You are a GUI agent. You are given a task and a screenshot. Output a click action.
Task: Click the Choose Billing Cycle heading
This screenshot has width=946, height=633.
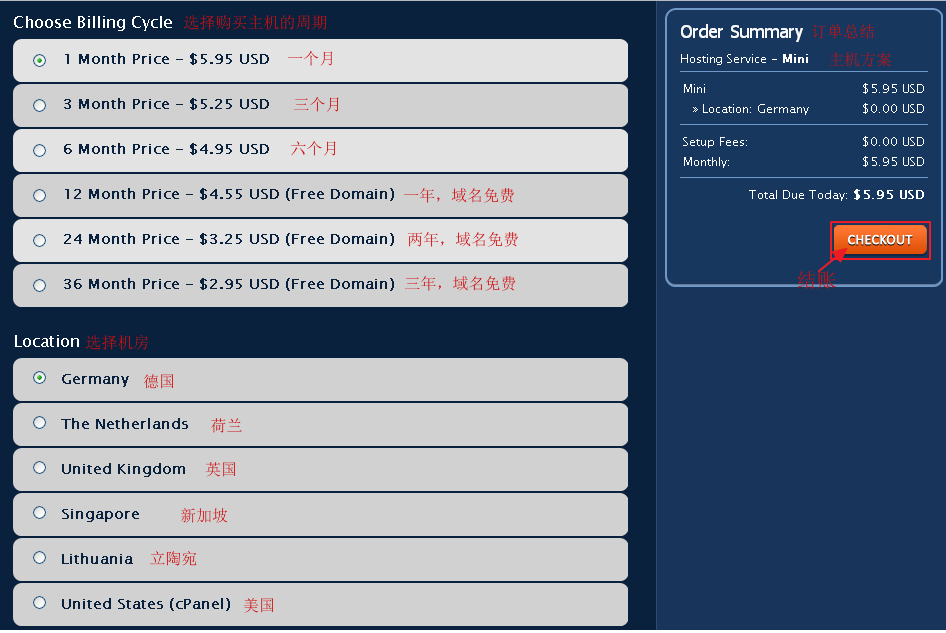tap(93, 22)
